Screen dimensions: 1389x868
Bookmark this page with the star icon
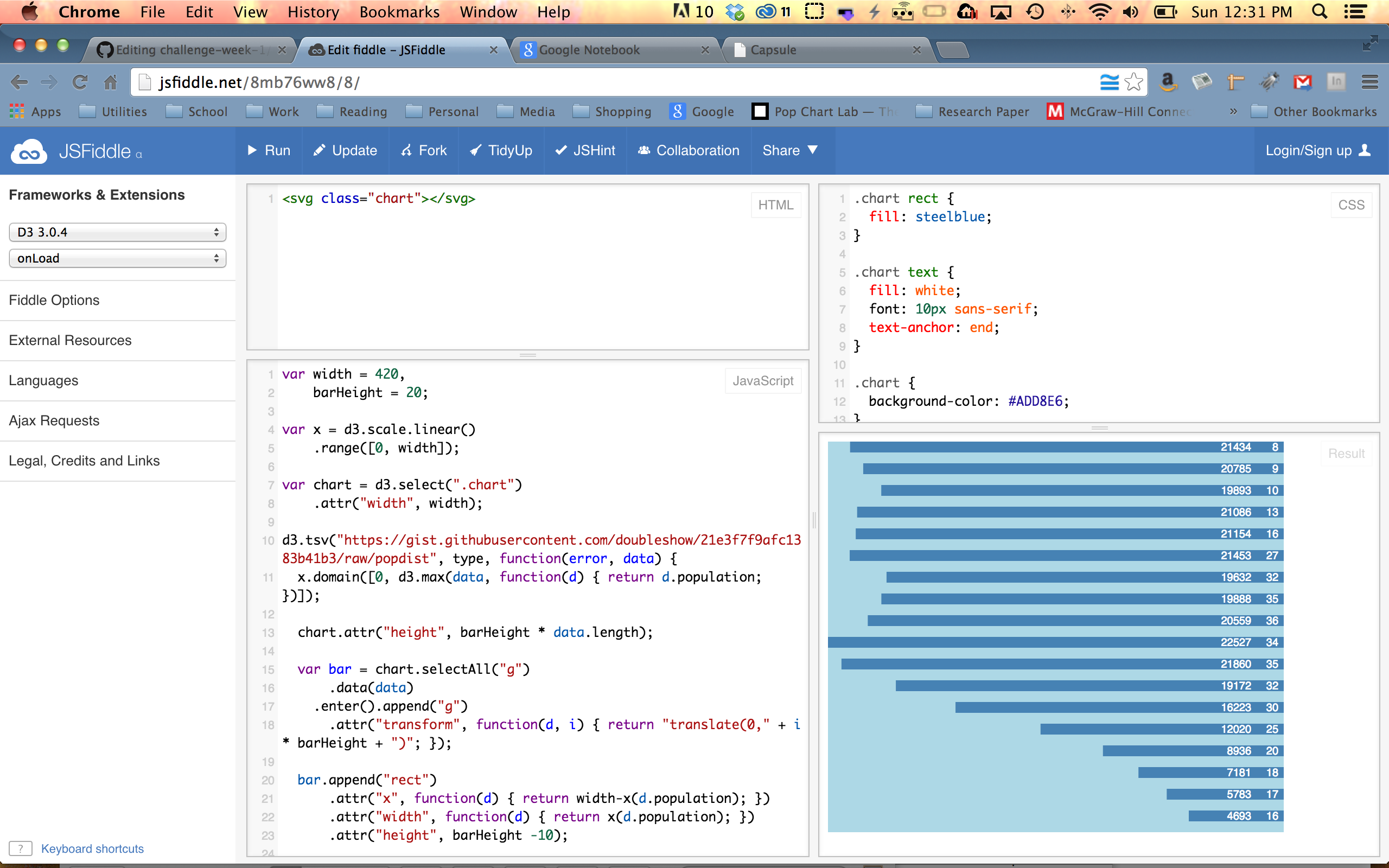point(1133,82)
